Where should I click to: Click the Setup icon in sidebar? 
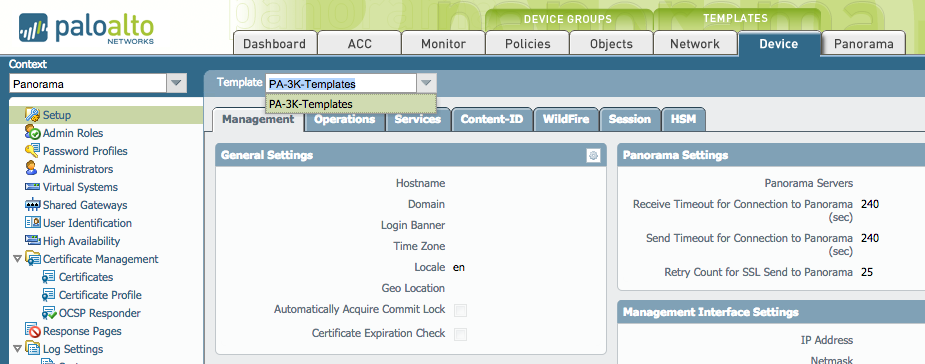click(32, 115)
